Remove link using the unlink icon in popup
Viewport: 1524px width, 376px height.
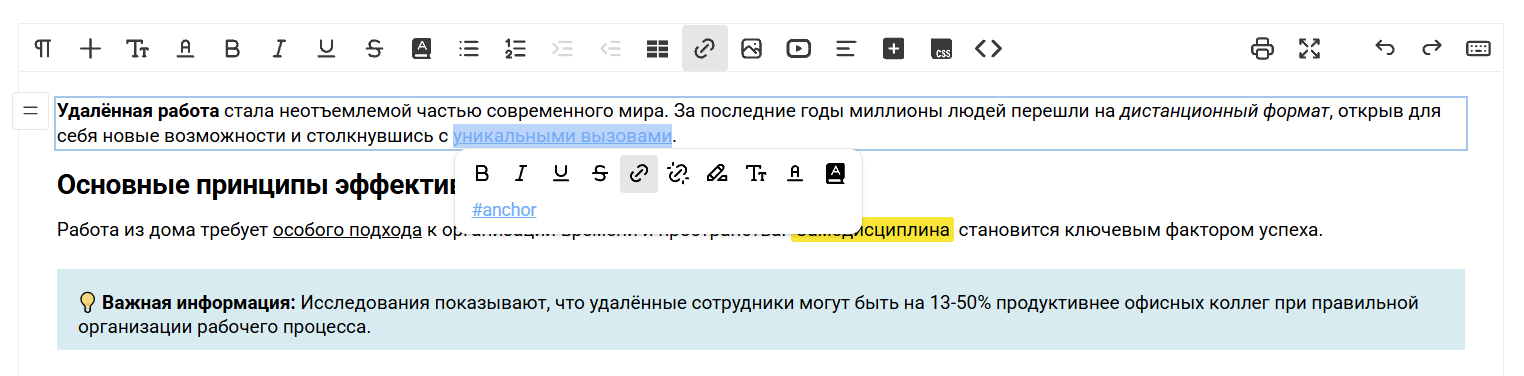point(678,174)
